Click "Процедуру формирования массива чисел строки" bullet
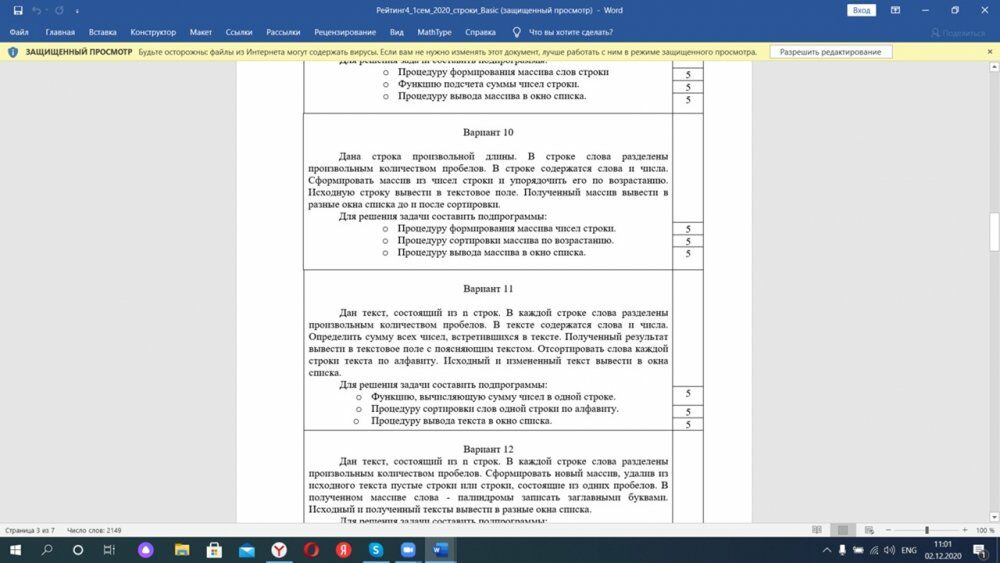The width and height of the screenshot is (1000, 563). (x=506, y=228)
